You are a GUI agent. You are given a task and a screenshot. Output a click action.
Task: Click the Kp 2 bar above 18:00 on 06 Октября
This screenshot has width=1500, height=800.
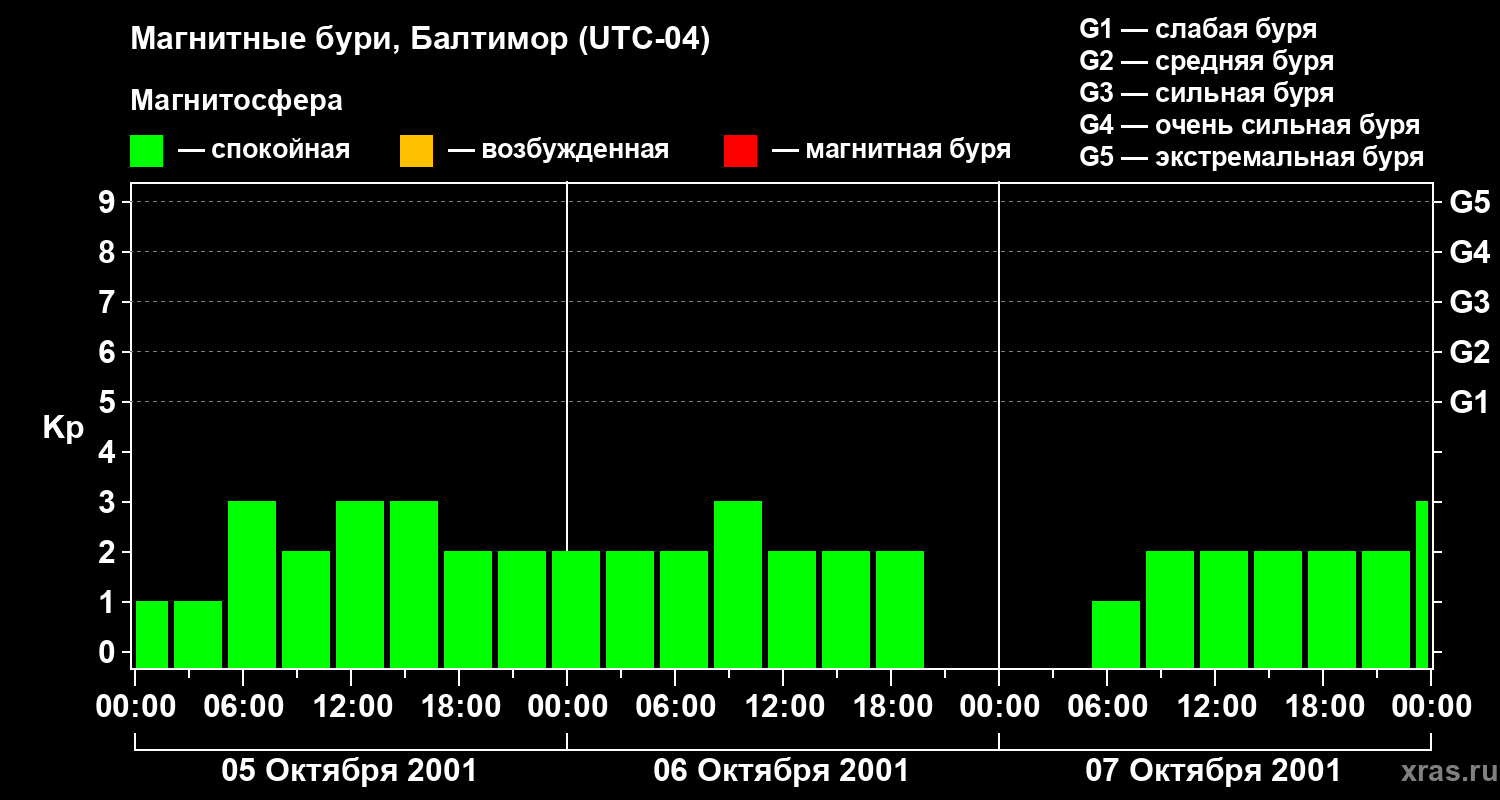[x=900, y=609]
